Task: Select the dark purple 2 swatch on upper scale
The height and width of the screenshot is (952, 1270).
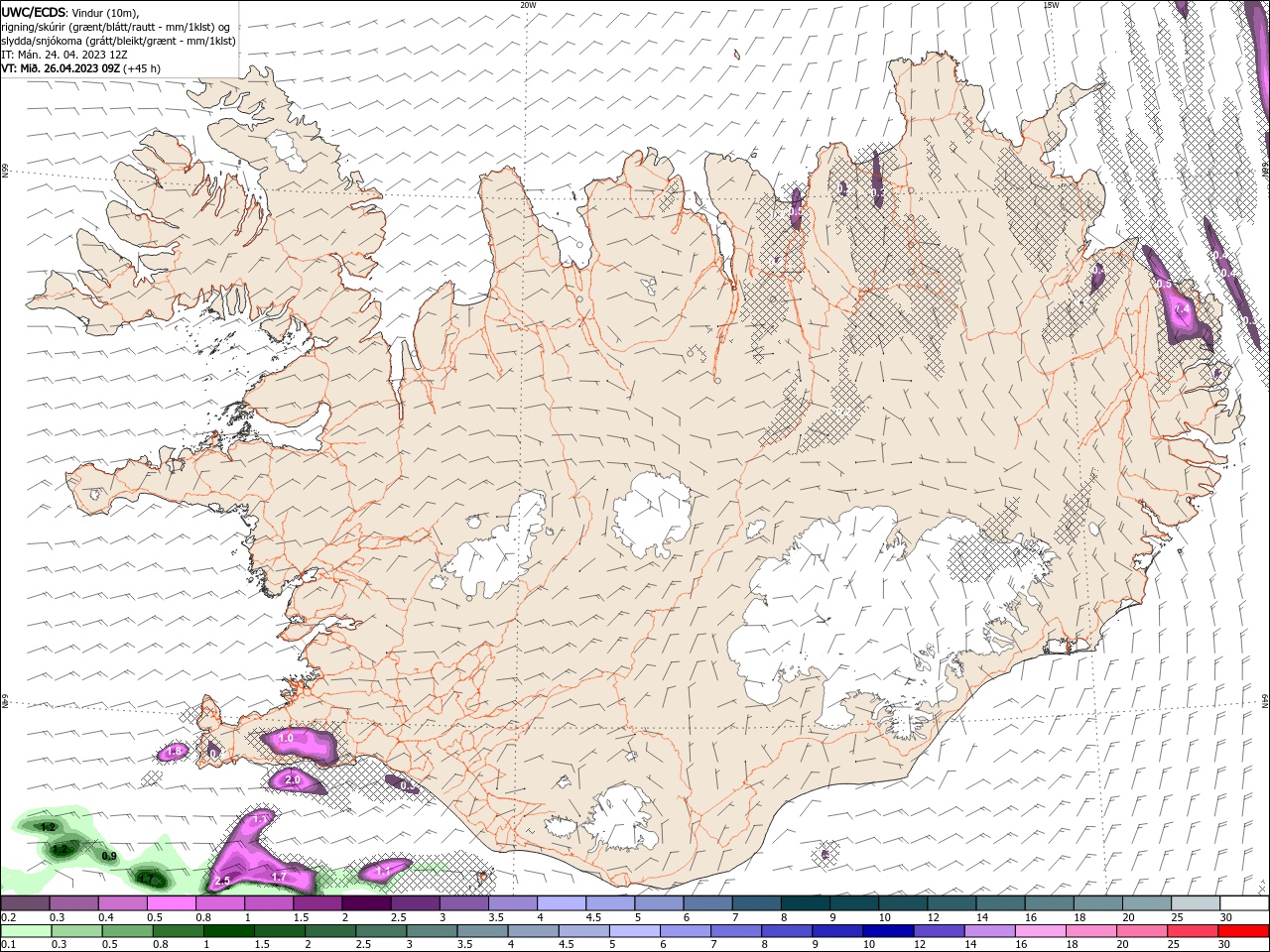Action: 367,903
